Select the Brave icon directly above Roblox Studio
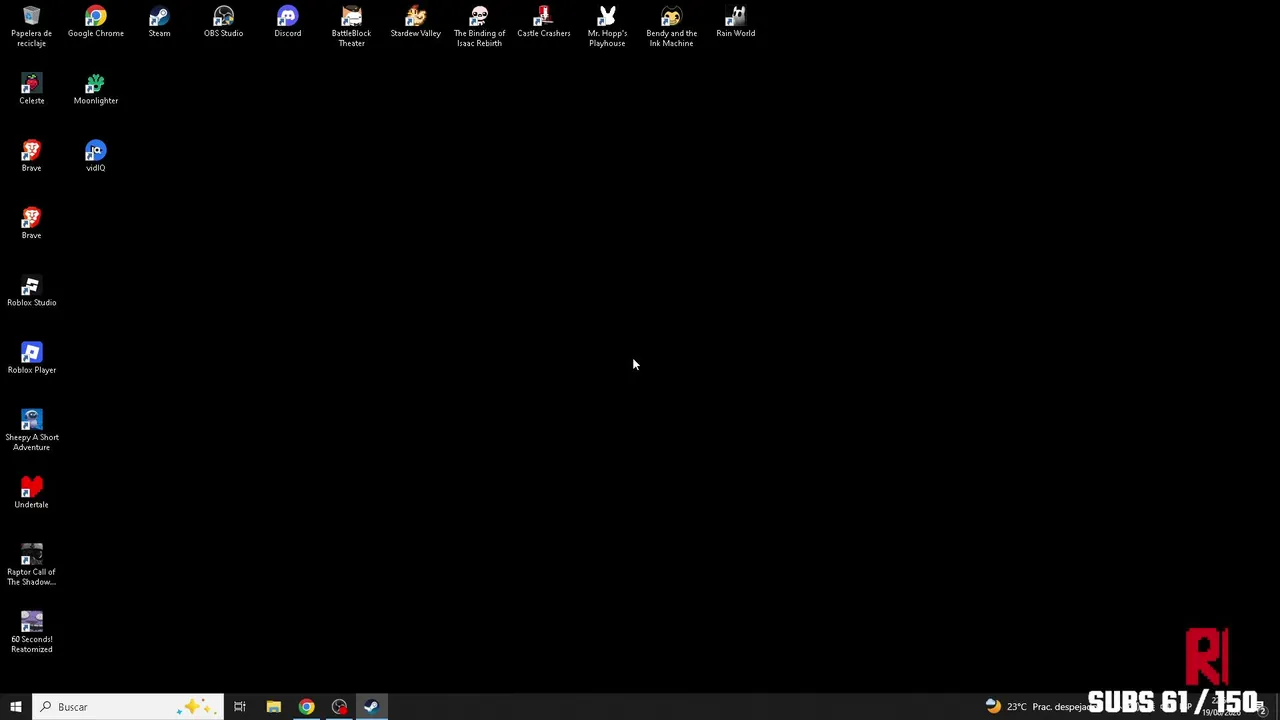The width and height of the screenshot is (1280, 720). [31, 223]
